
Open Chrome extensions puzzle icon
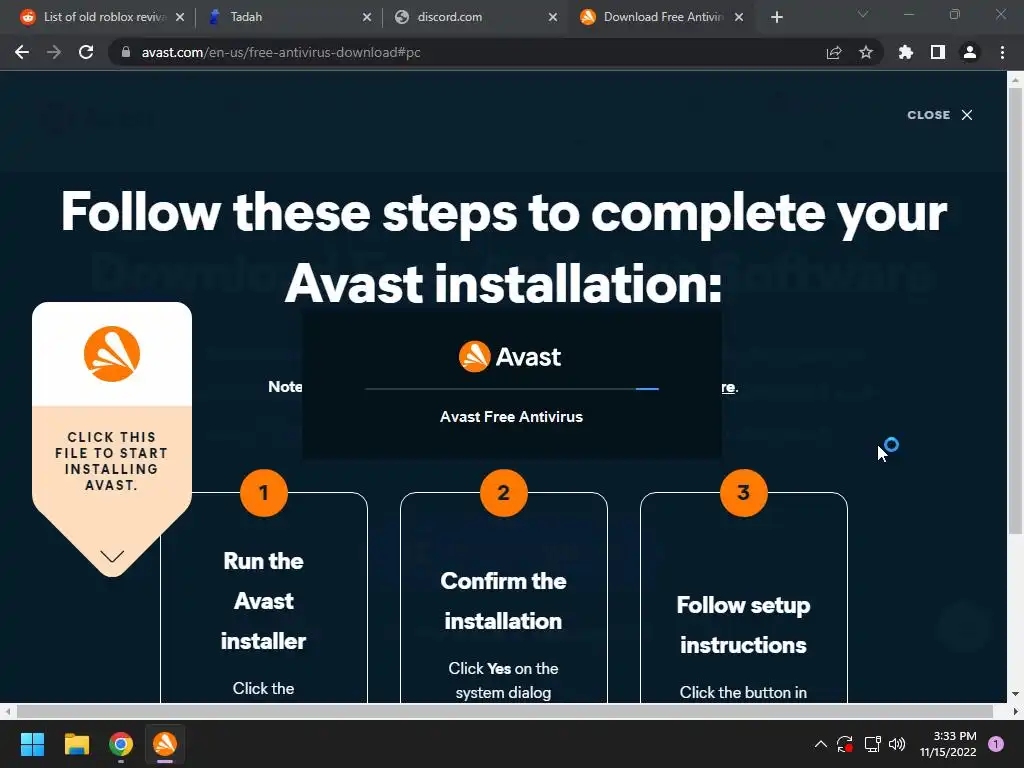pos(906,52)
